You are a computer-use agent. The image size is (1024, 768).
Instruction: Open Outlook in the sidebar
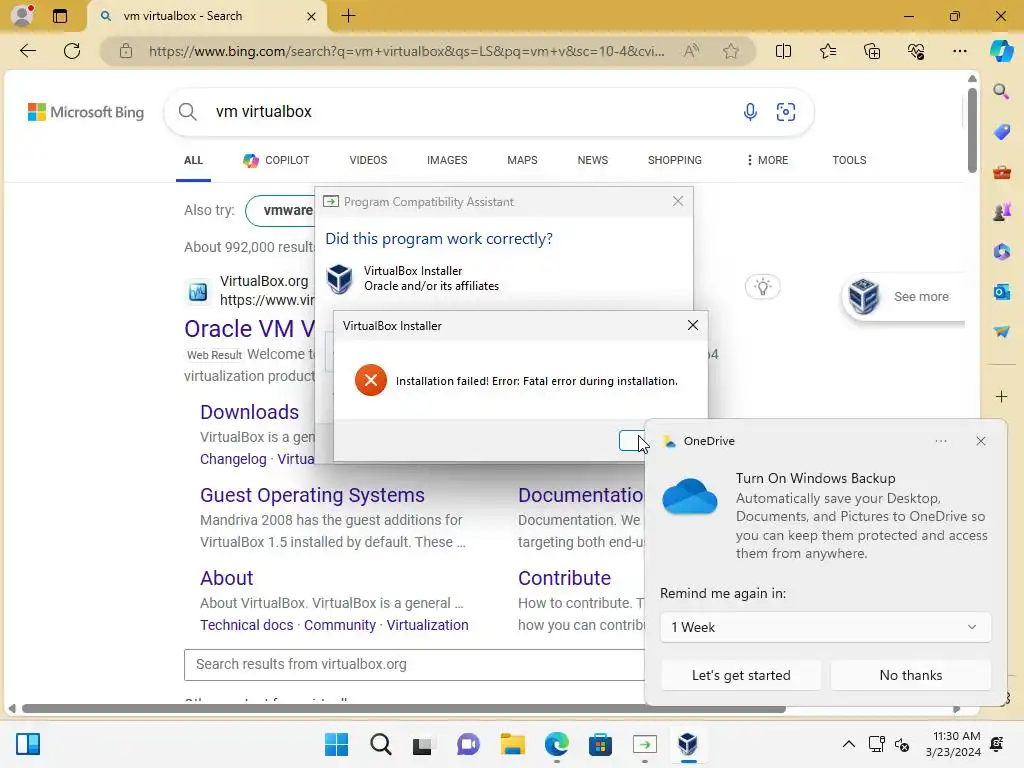pyautogui.click(x=1001, y=292)
